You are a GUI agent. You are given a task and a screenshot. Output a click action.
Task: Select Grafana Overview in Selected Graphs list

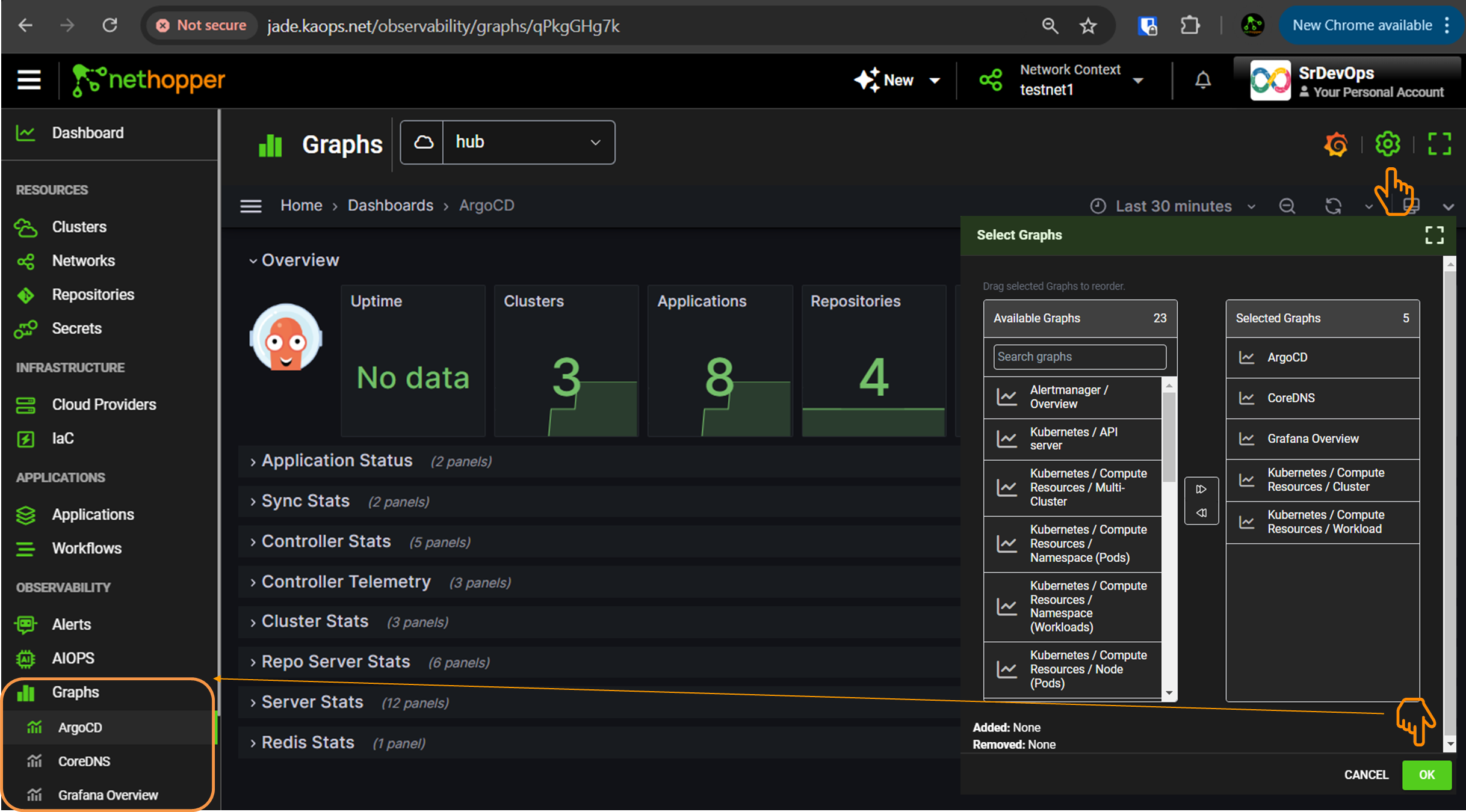coord(1323,439)
